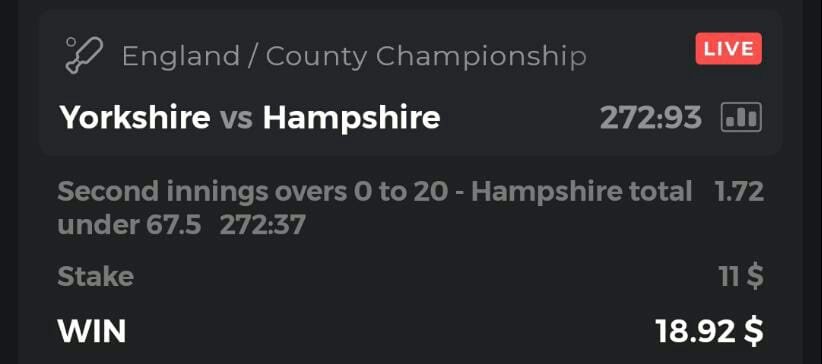The width and height of the screenshot is (822, 364).
Task: Click the 'vs' text between teams
Action: (236, 118)
